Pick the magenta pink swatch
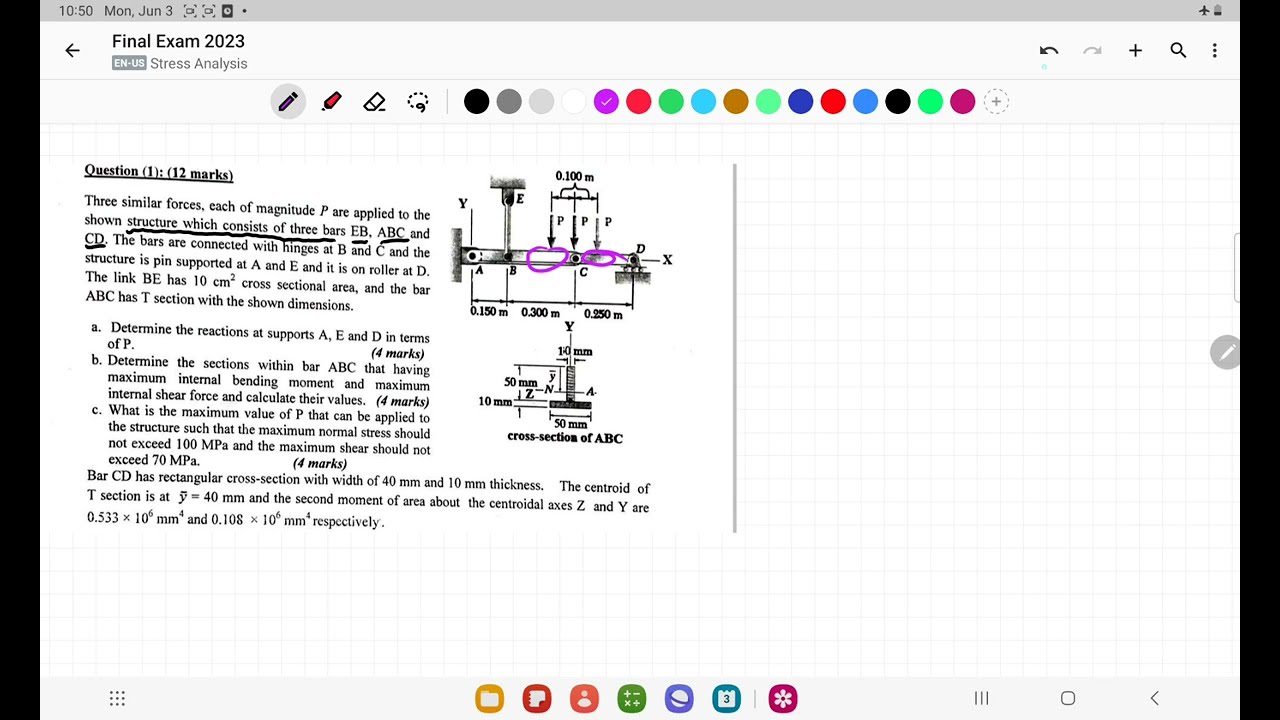 [x=963, y=102]
